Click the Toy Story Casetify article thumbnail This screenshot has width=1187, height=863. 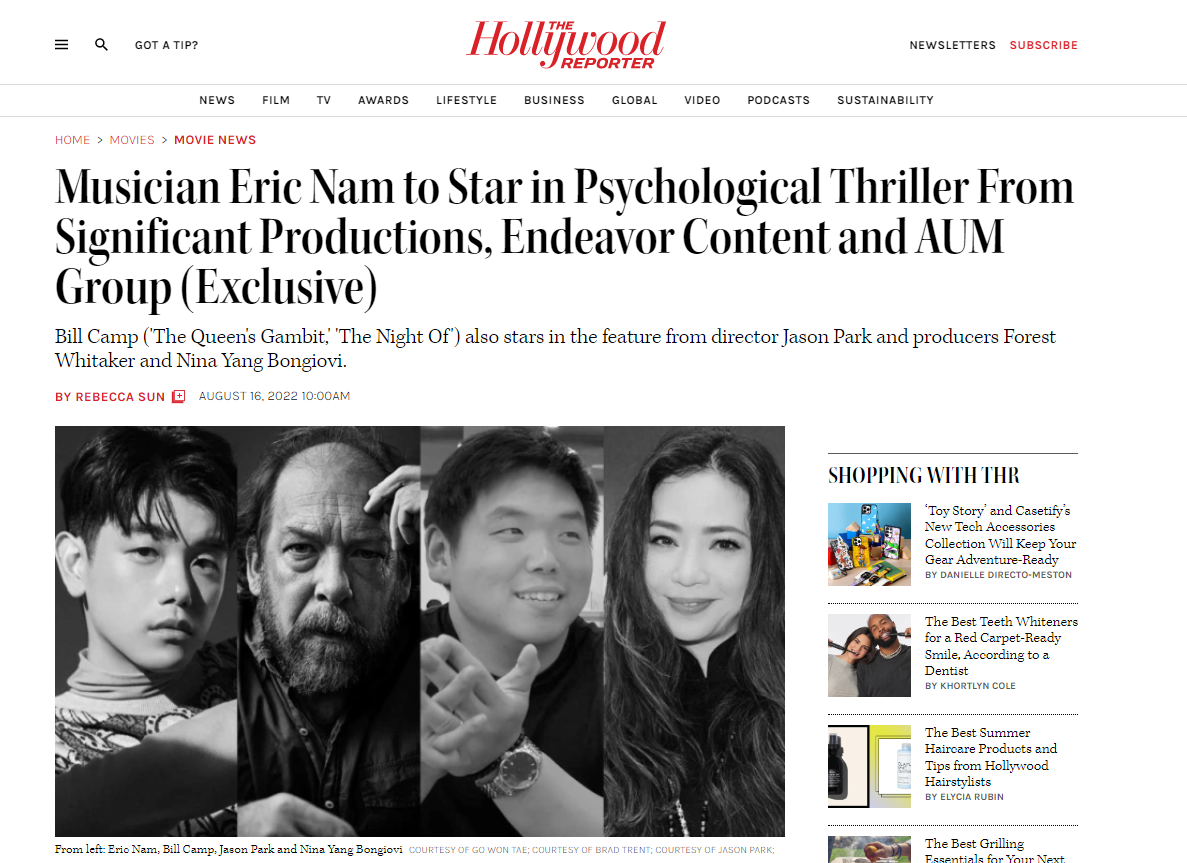[869, 544]
